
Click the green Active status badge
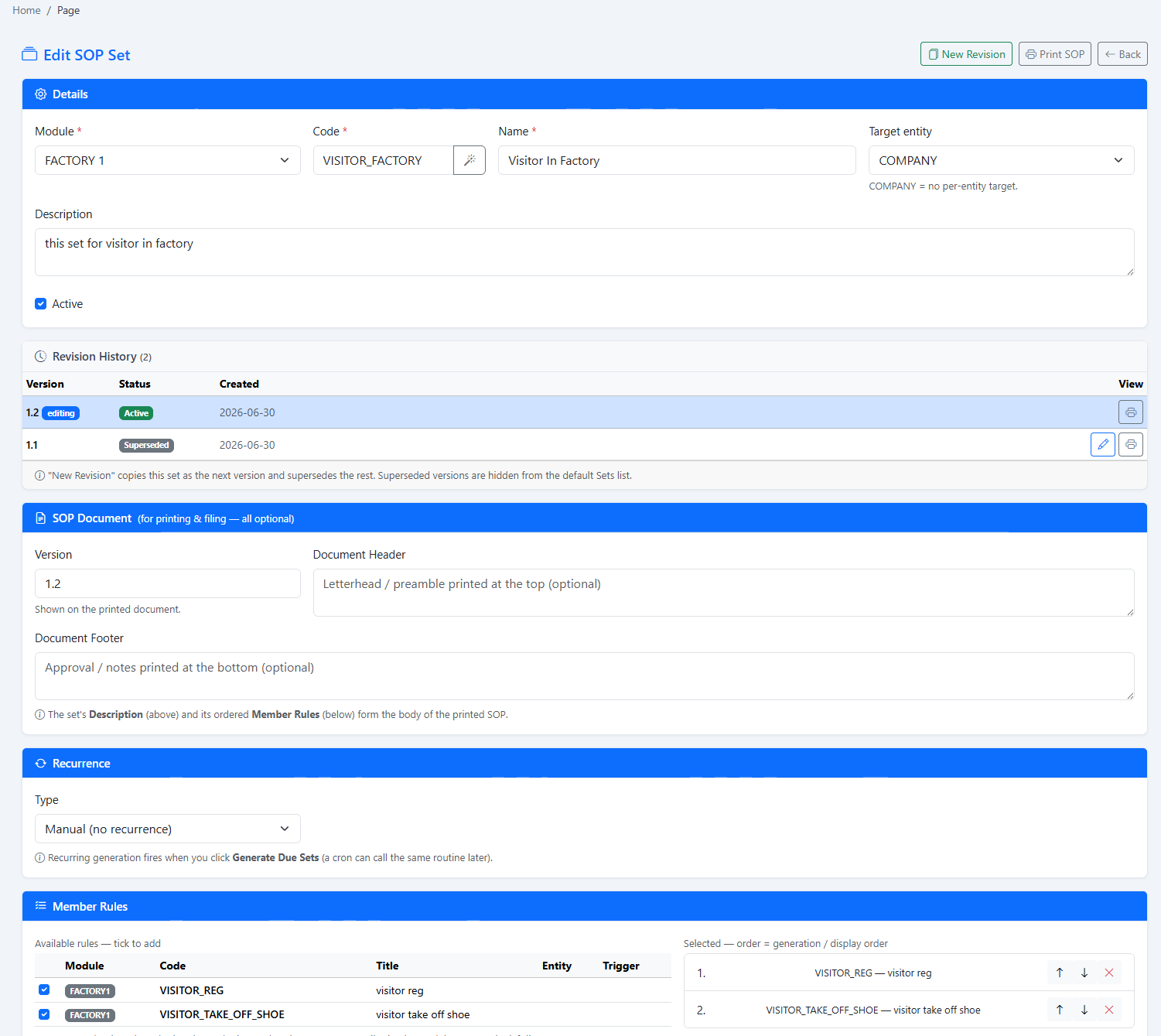click(x=136, y=413)
